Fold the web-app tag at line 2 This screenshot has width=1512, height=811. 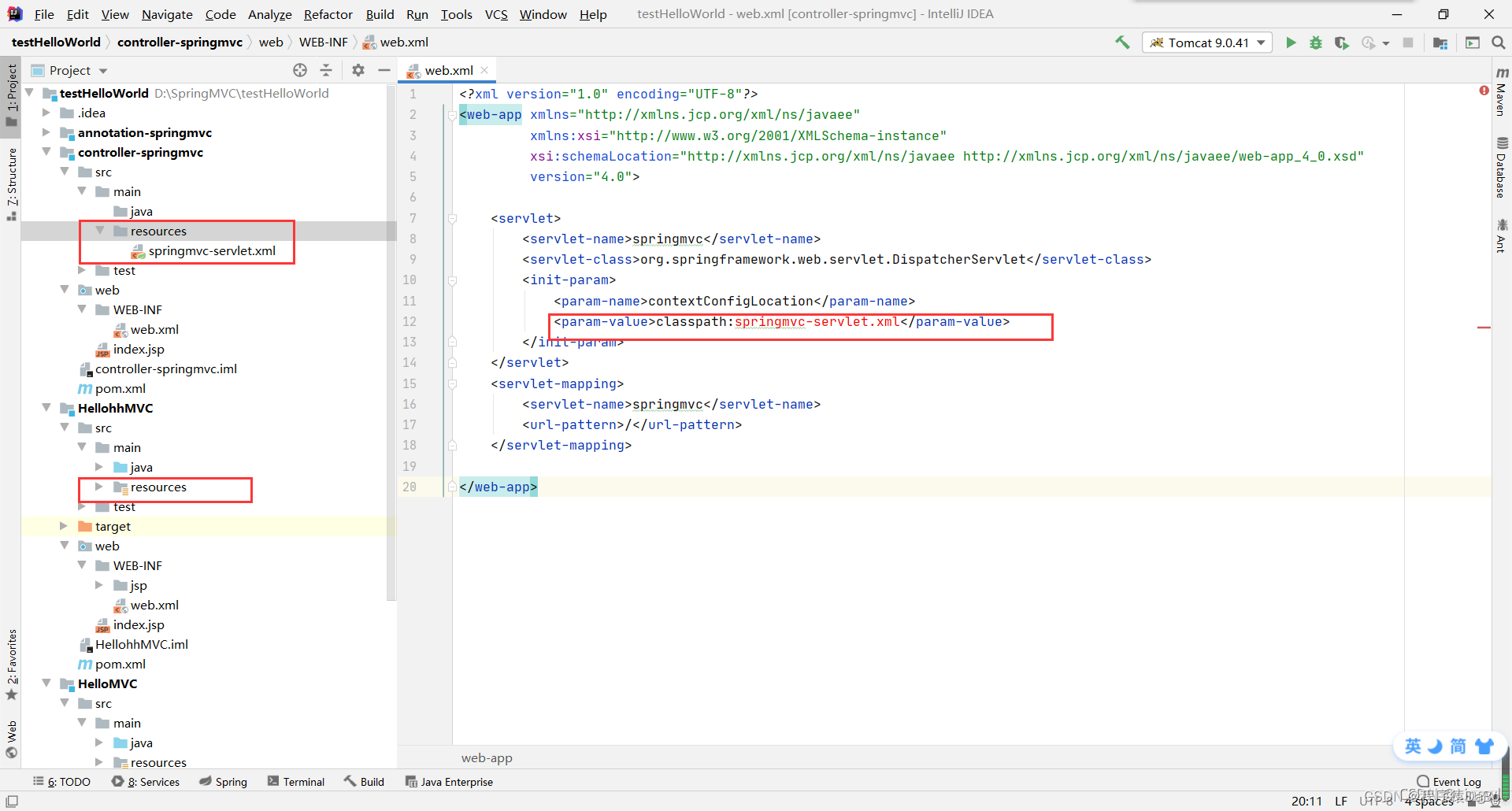452,115
